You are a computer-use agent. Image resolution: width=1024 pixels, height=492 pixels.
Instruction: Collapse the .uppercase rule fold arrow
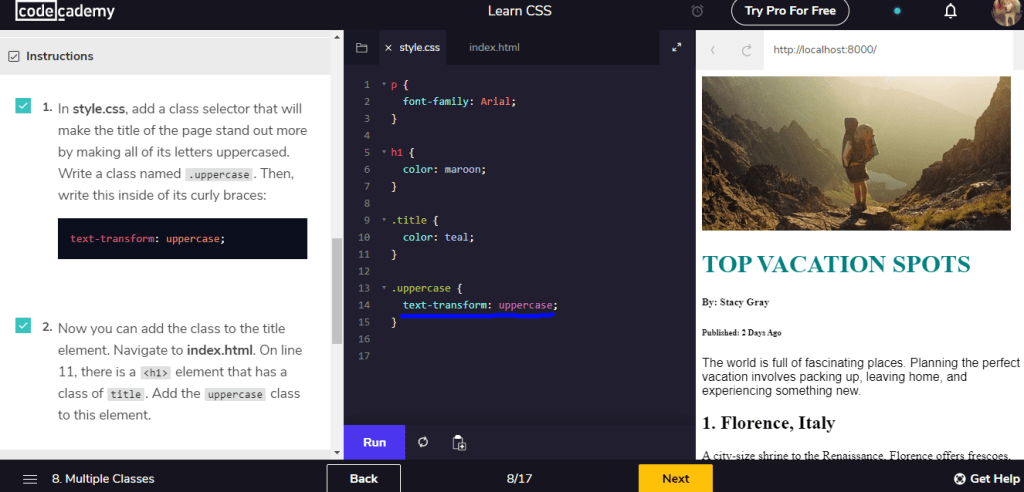pos(383,288)
